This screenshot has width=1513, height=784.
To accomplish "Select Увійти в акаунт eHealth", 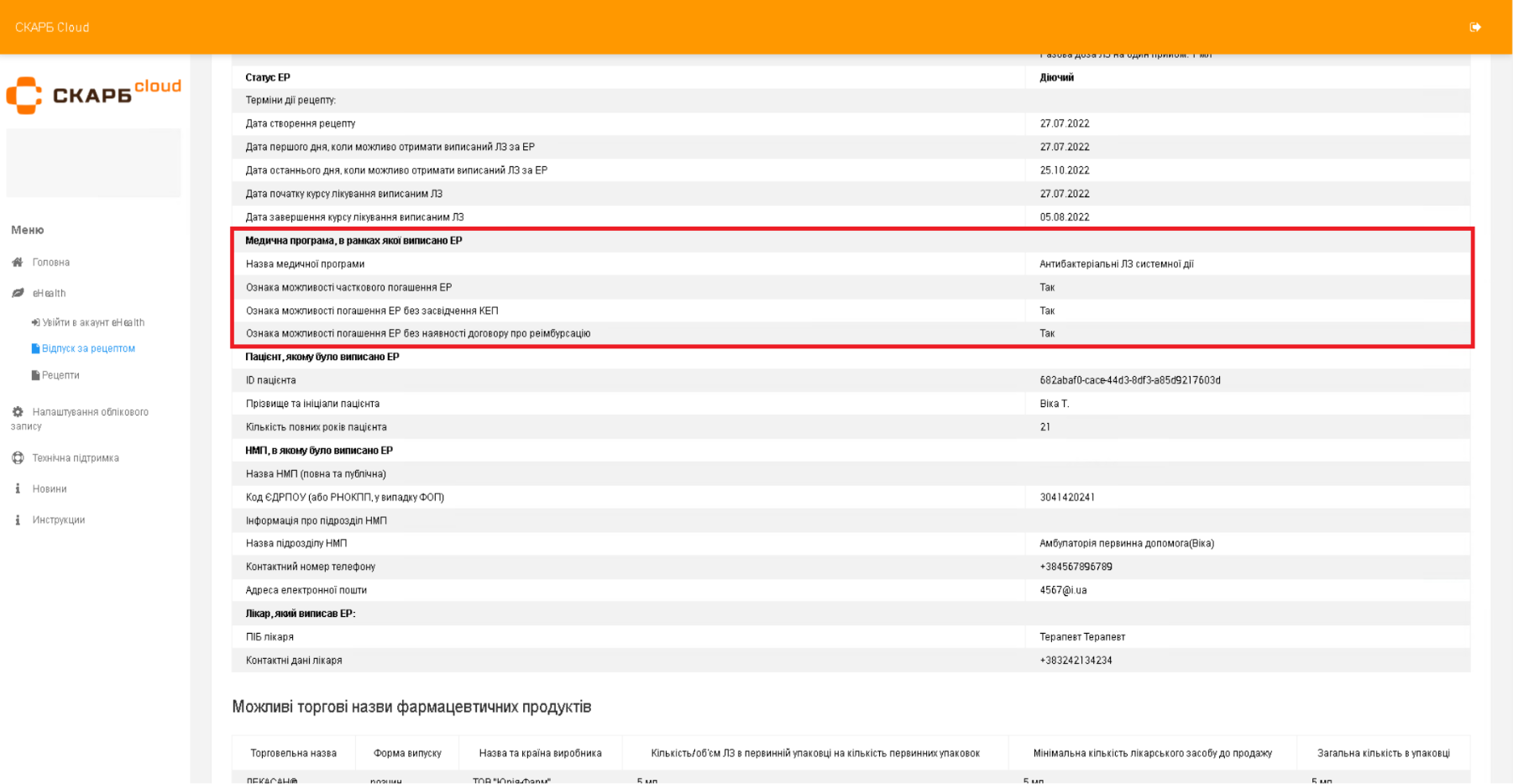I will click(x=93, y=322).
